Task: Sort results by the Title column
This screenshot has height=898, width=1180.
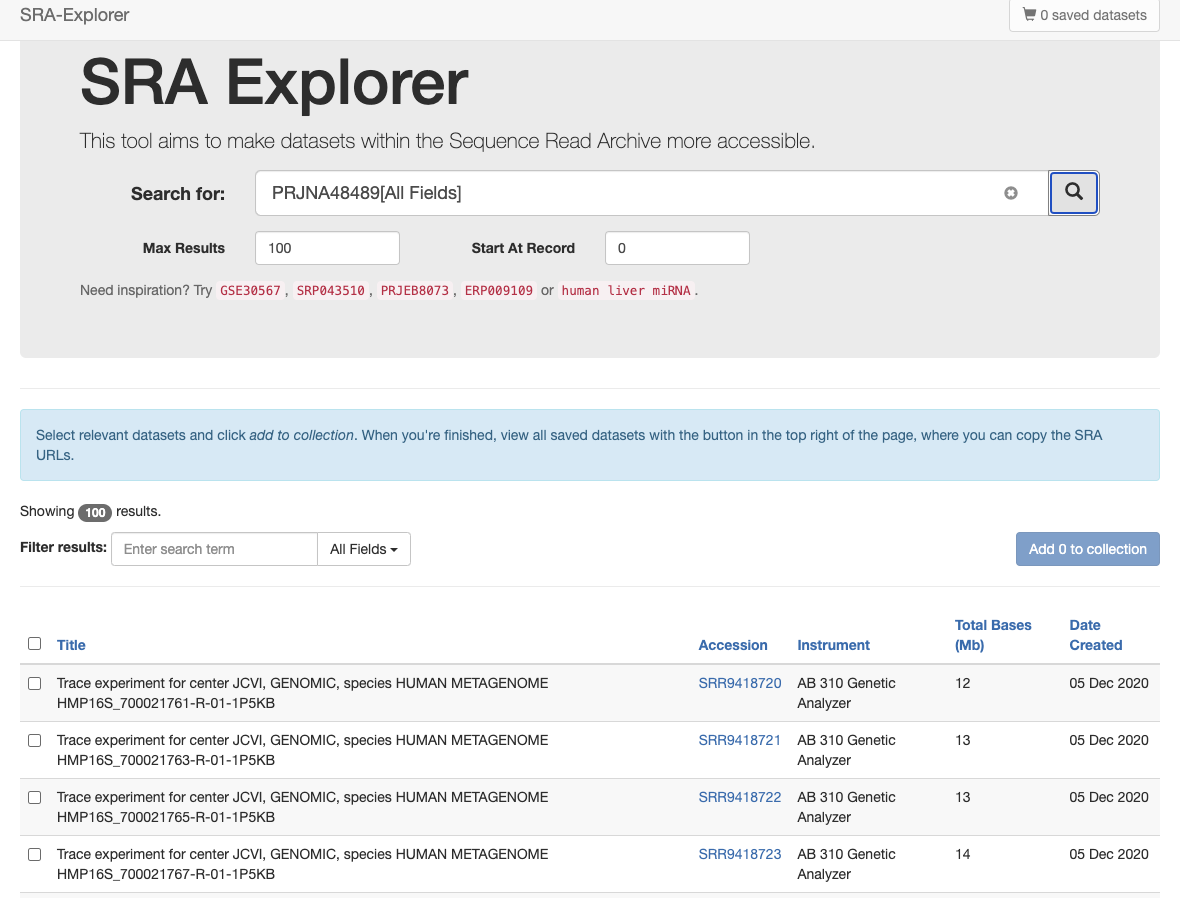Action: [71, 644]
